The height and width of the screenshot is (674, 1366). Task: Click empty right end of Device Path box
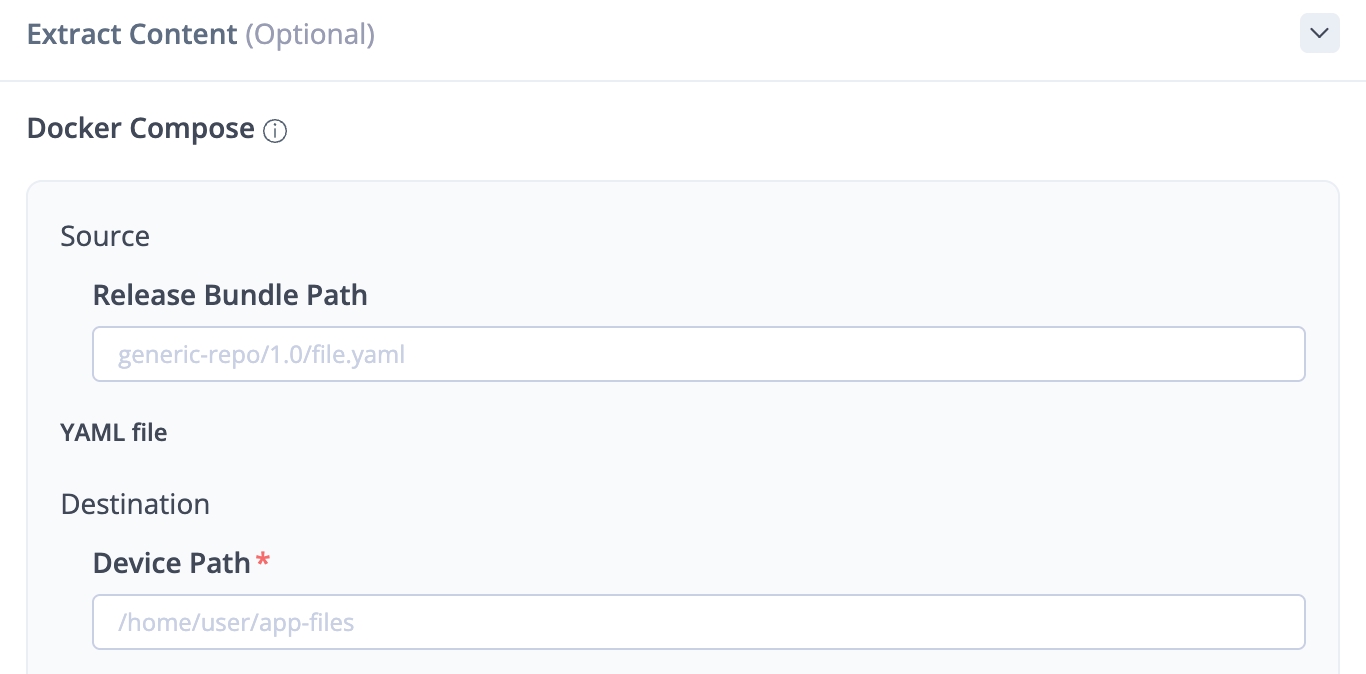tap(1200, 622)
